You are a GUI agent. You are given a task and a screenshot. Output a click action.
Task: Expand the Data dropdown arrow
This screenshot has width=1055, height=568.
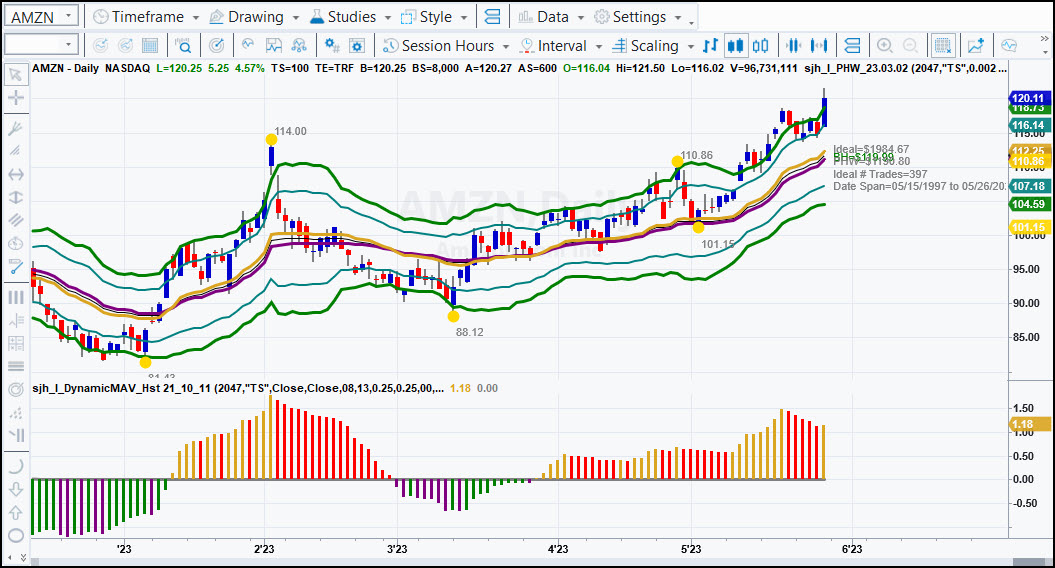click(x=581, y=17)
